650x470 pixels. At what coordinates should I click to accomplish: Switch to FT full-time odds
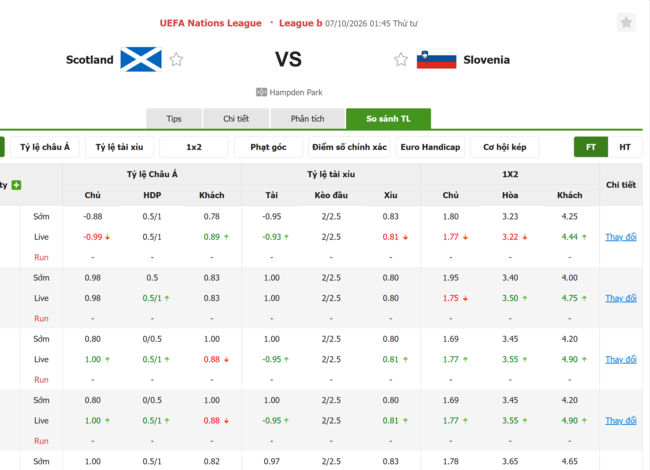click(591, 147)
